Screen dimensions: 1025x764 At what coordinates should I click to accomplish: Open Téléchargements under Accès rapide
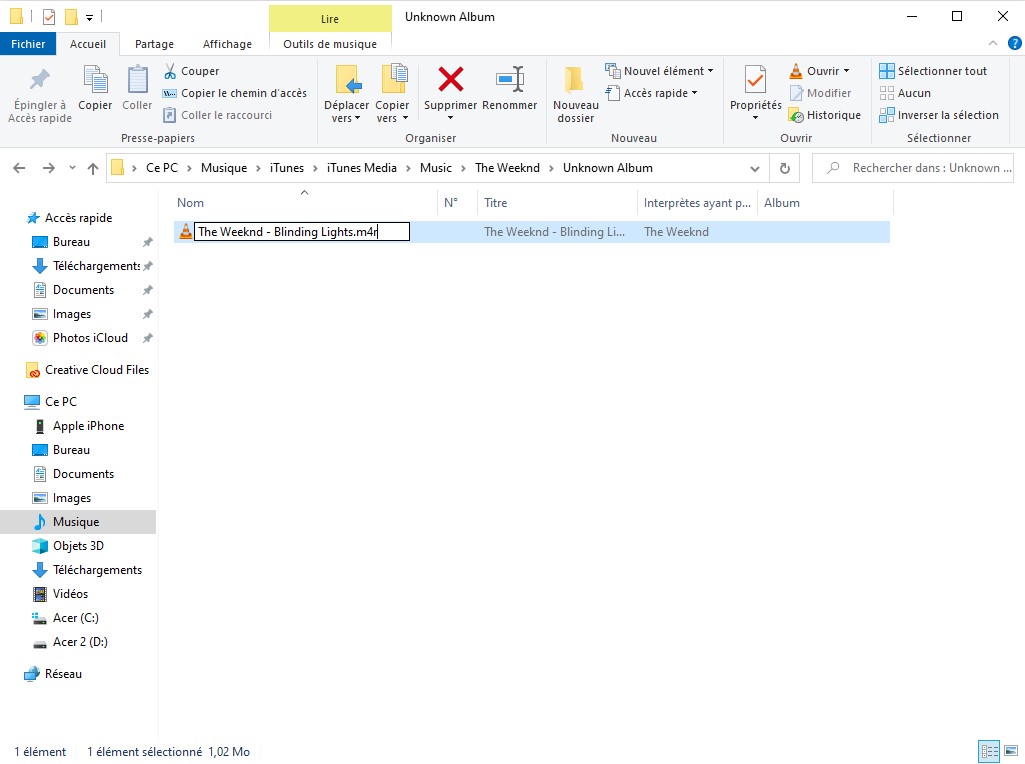(x=96, y=266)
